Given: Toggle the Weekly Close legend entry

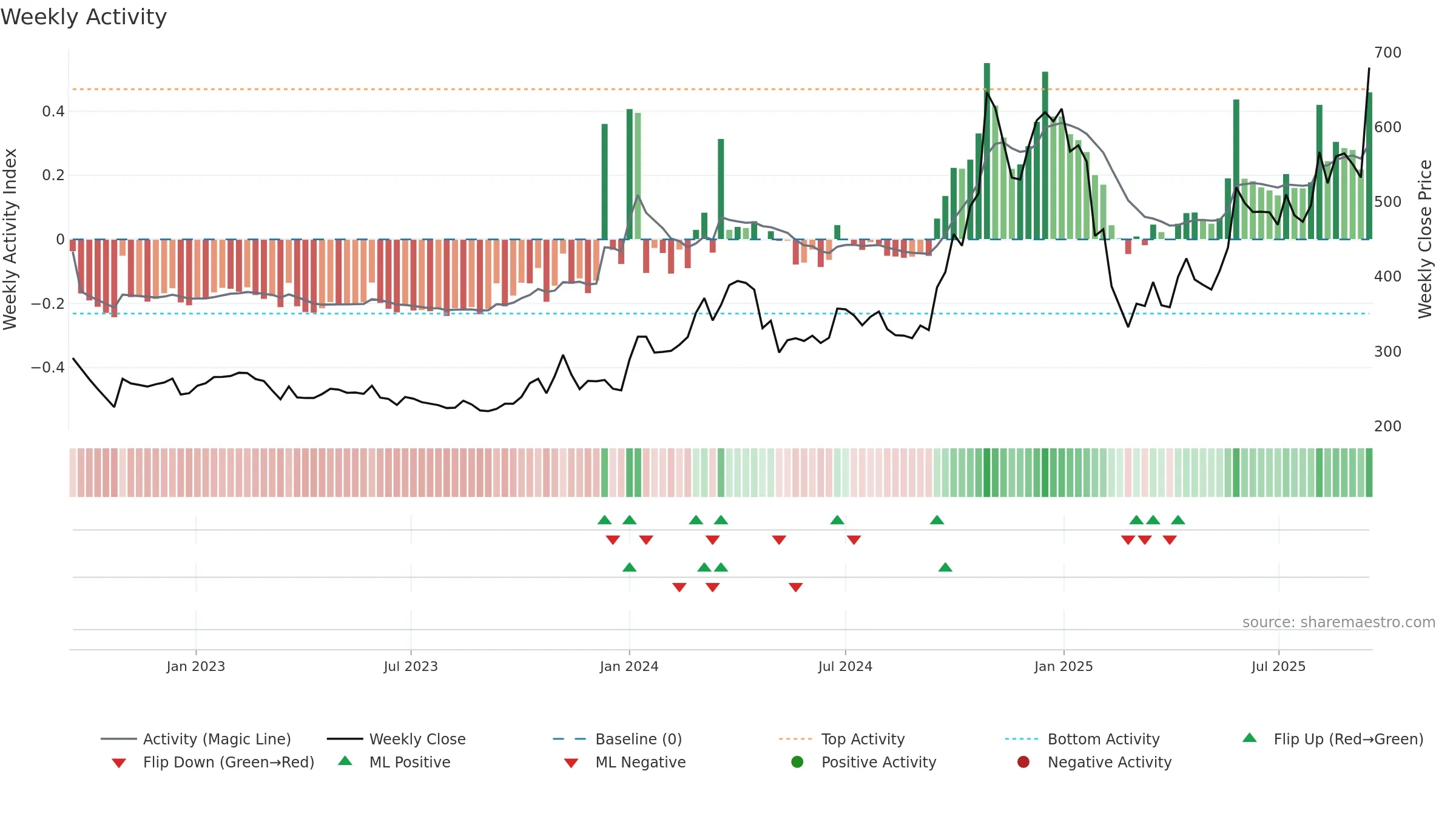Looking at the screenshot, I should [396, 739].
